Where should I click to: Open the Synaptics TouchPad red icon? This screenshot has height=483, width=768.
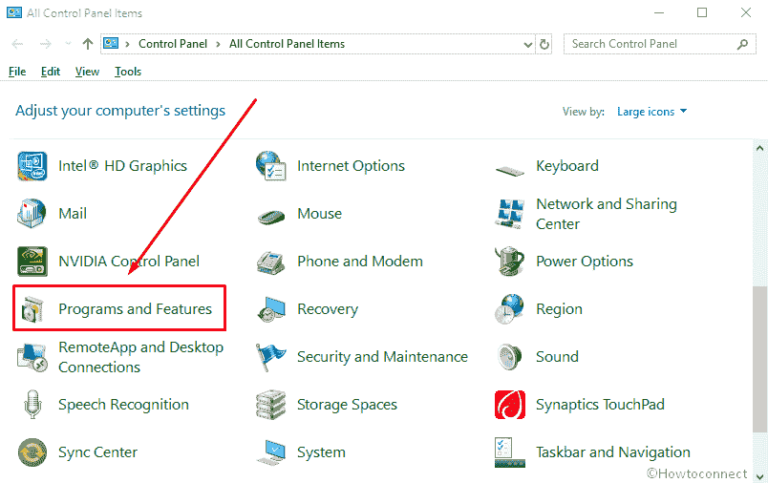click(x=510, y=405)
